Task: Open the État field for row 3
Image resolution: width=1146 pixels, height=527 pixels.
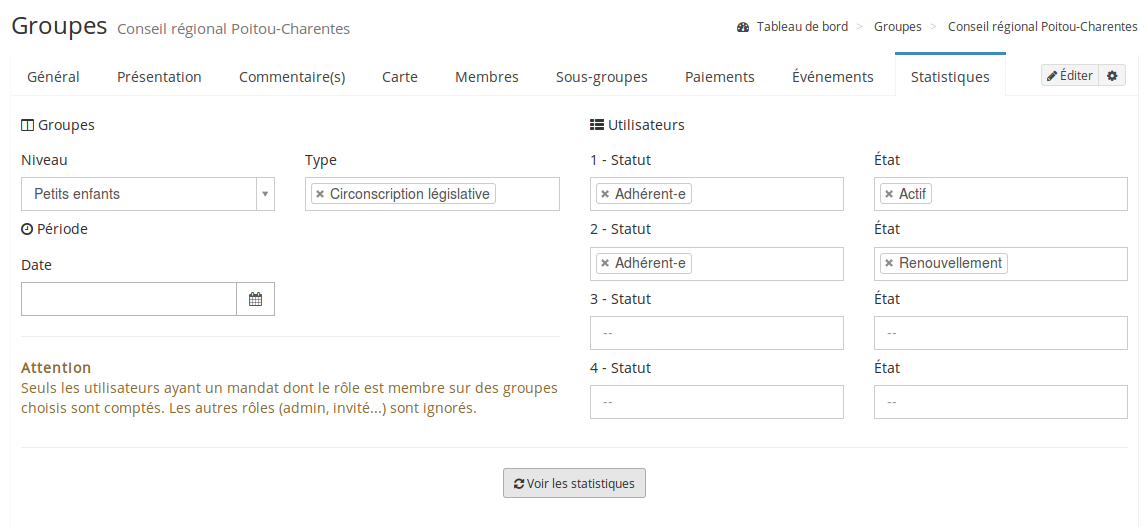Action: point(1000,333)
